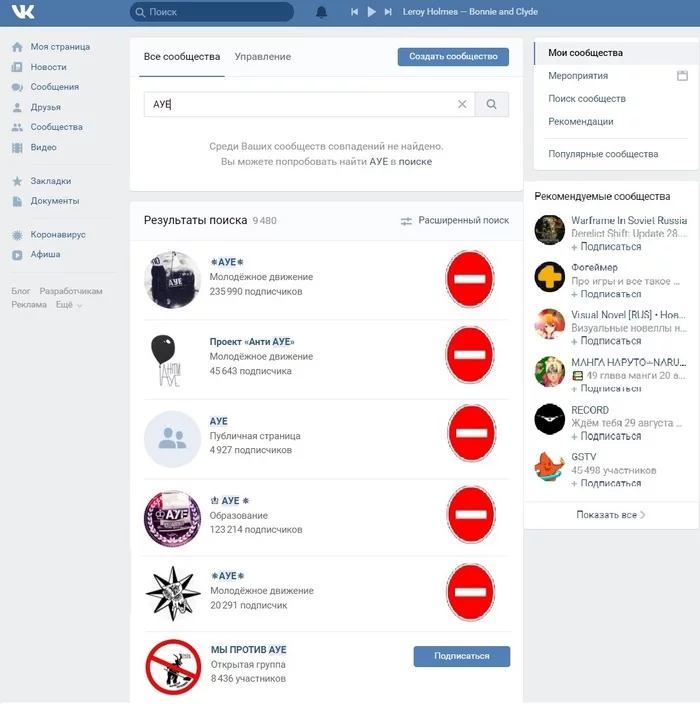
Task: Skip to the next track
Action: pos(389,12)
